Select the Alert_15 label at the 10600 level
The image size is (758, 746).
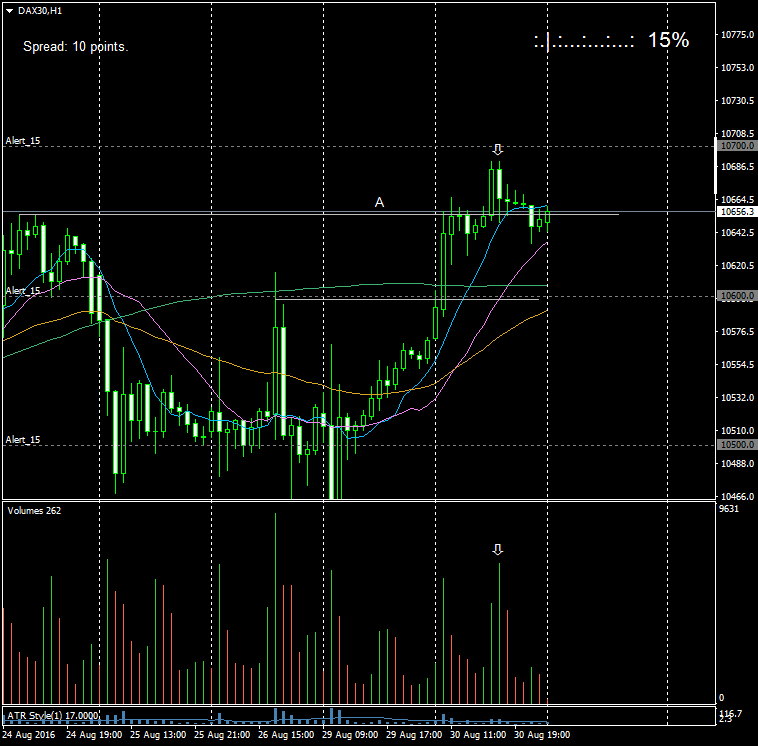tap(23, 291)
